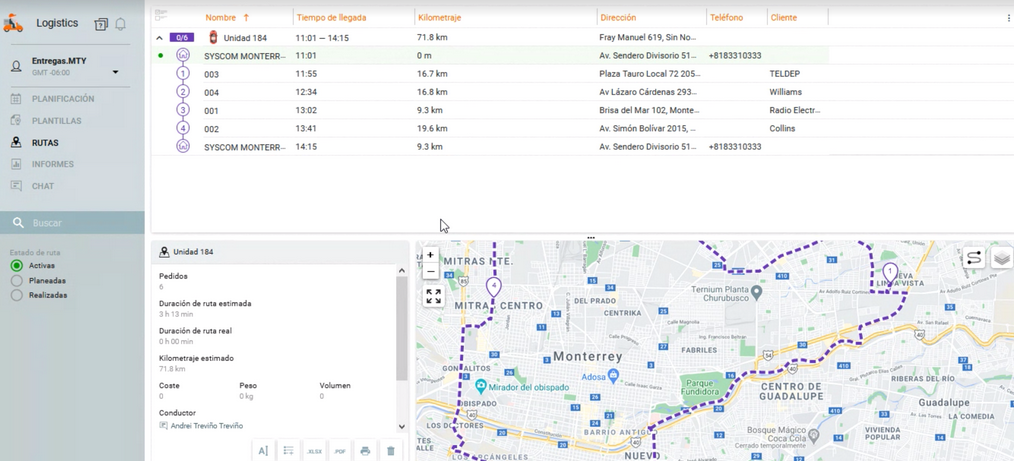The width and height of the screenshot is (1014, 461).
Task: Open the table options kebab menu
Action: [x=1008, y=18]
